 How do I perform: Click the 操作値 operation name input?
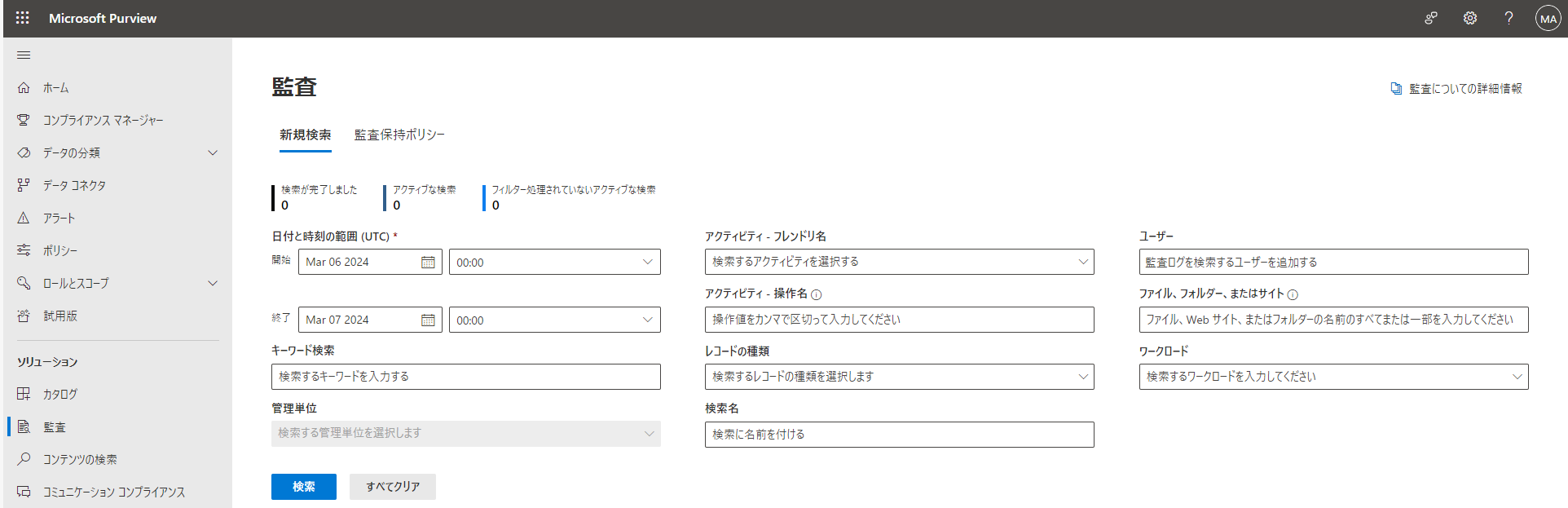click(900, 320)
